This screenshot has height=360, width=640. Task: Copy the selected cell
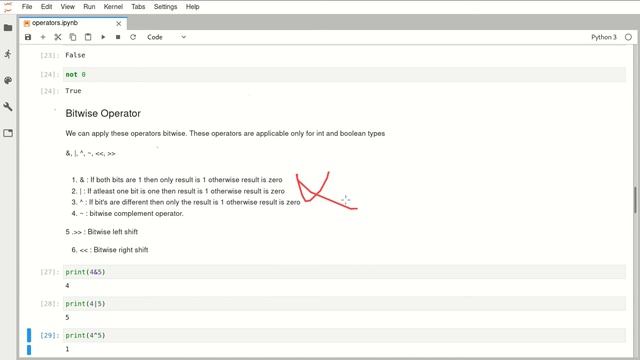(73, 37)
